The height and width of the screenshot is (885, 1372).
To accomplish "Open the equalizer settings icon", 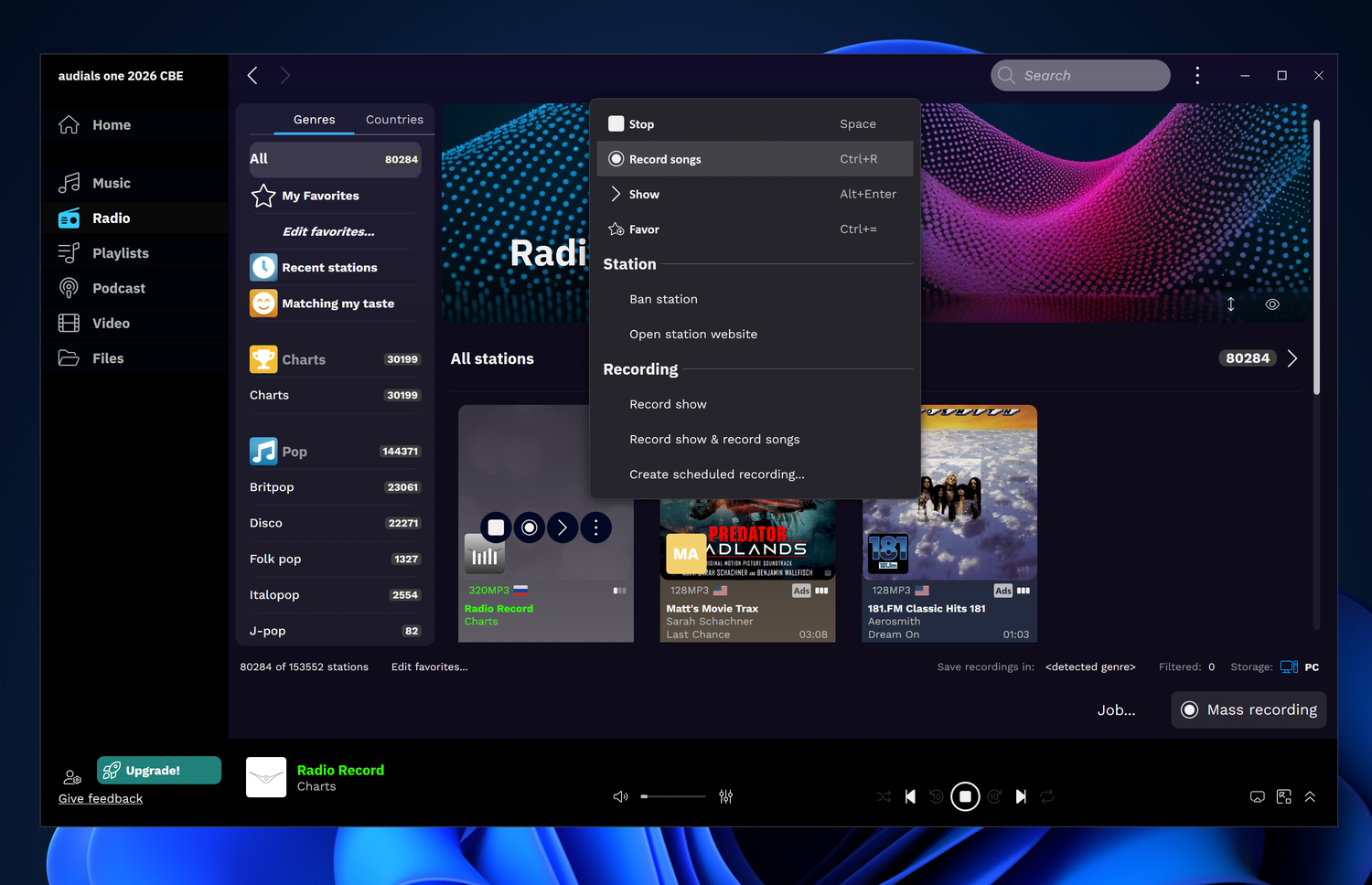I will click(725, 796).
